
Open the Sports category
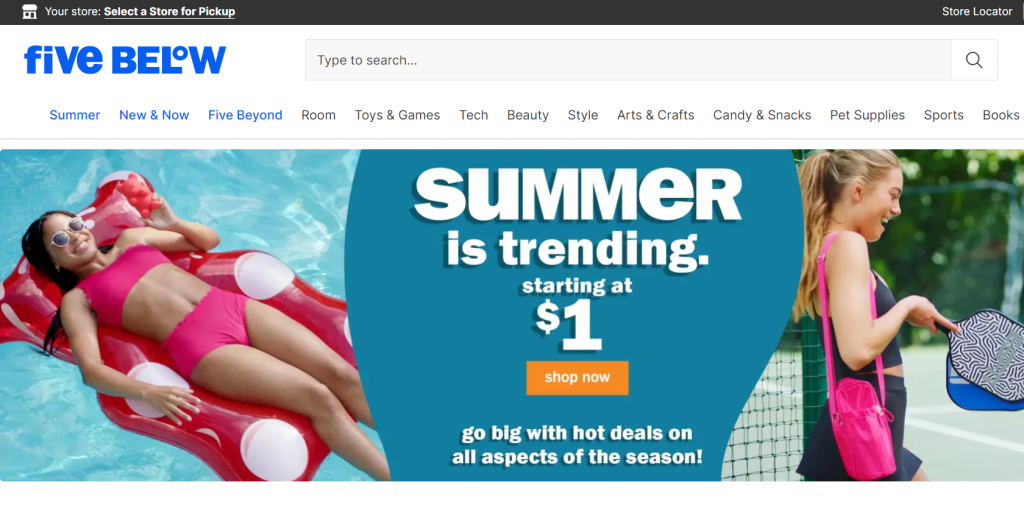(944, 115)
